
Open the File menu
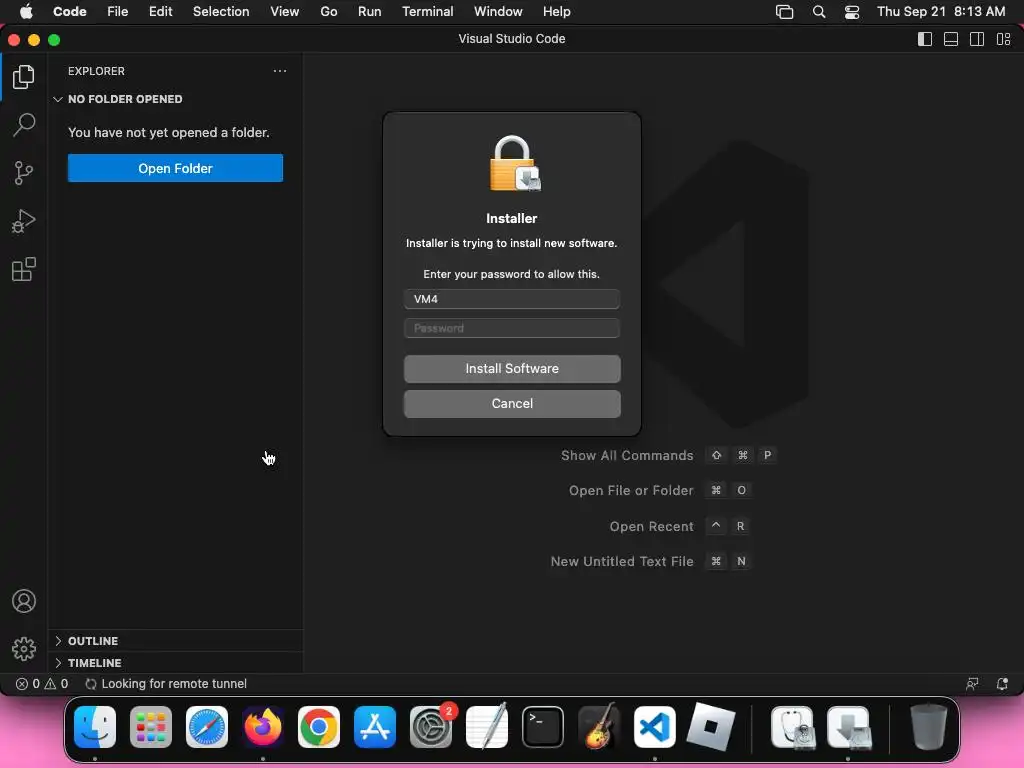coord(118,12)
